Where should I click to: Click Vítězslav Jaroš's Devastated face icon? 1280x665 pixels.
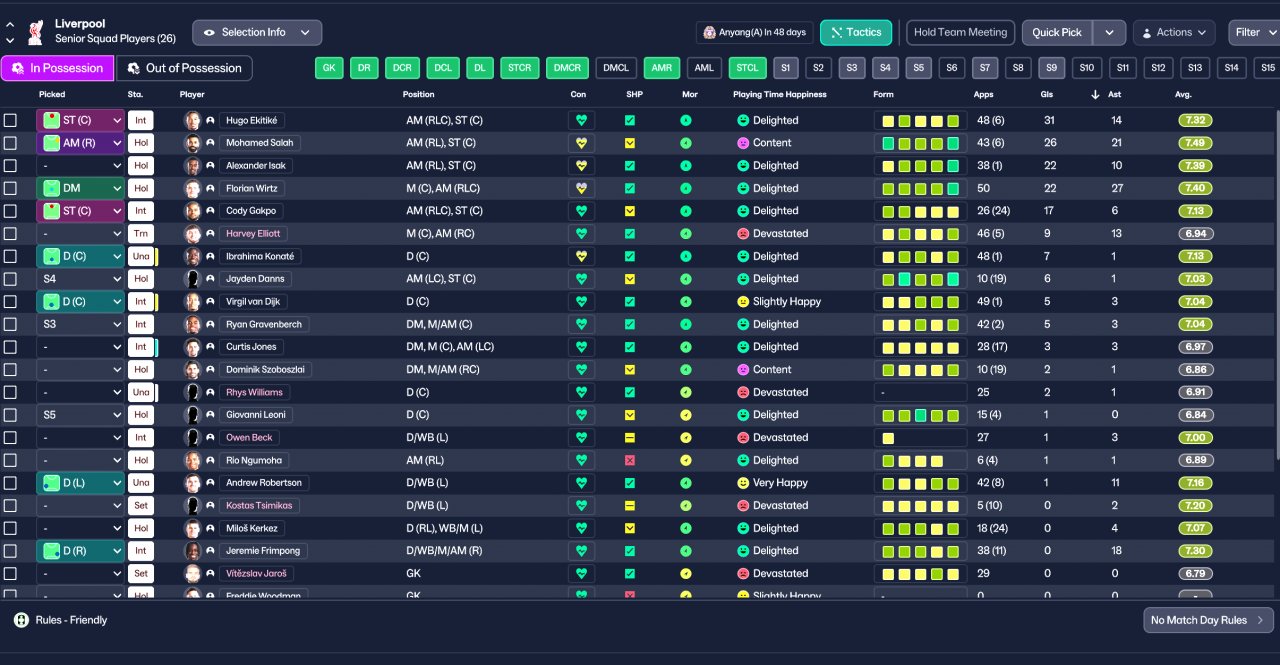[743, 573]
